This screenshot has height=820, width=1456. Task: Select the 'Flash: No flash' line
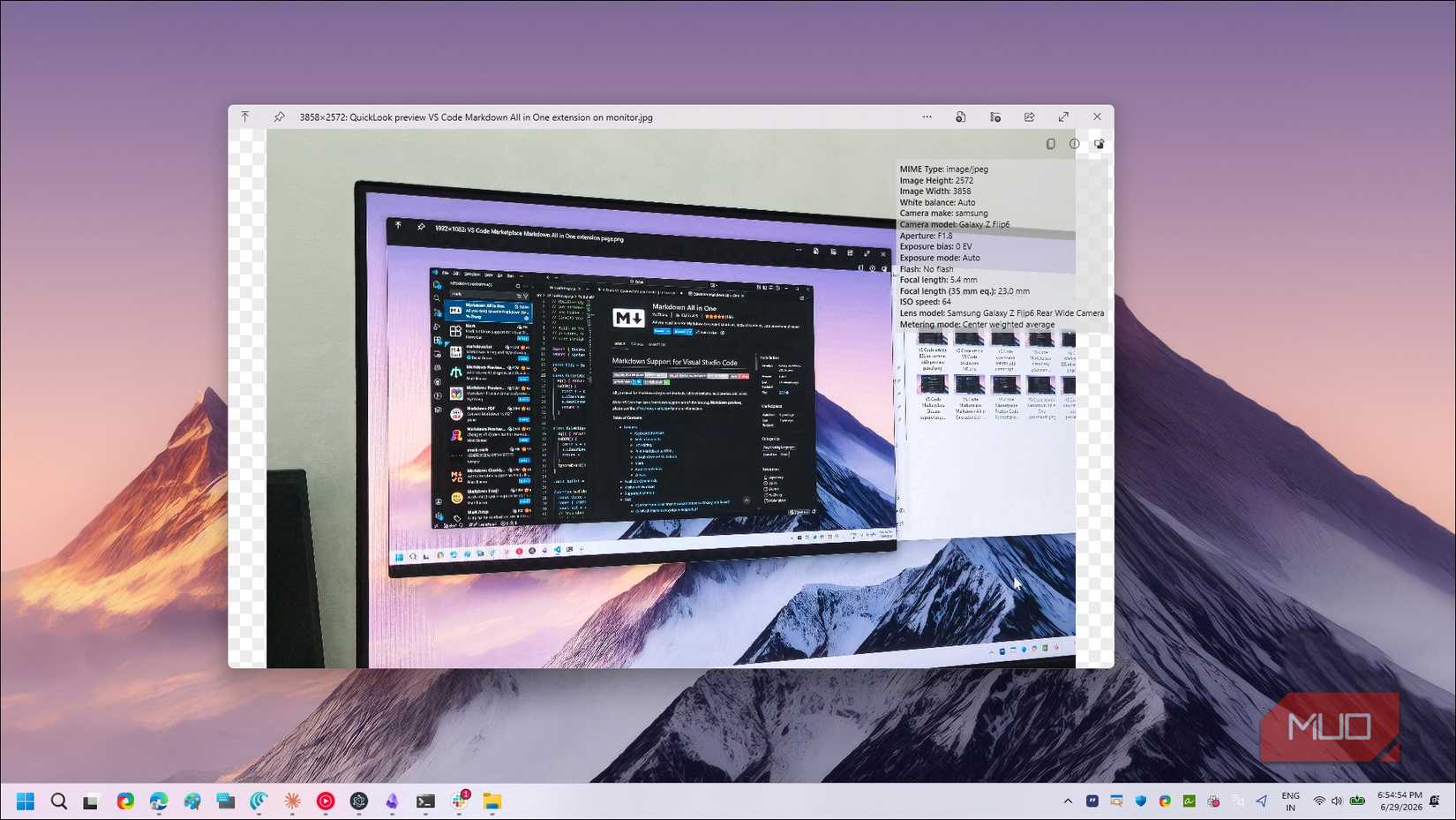point(926,269)
